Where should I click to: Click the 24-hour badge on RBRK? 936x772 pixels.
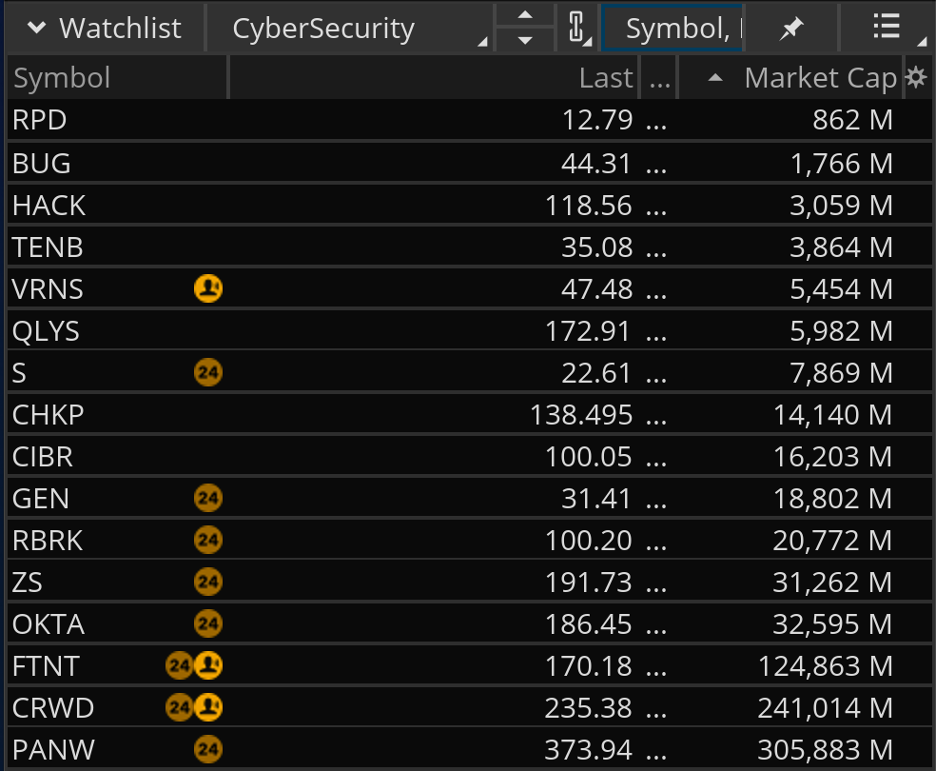click(208, 540)
